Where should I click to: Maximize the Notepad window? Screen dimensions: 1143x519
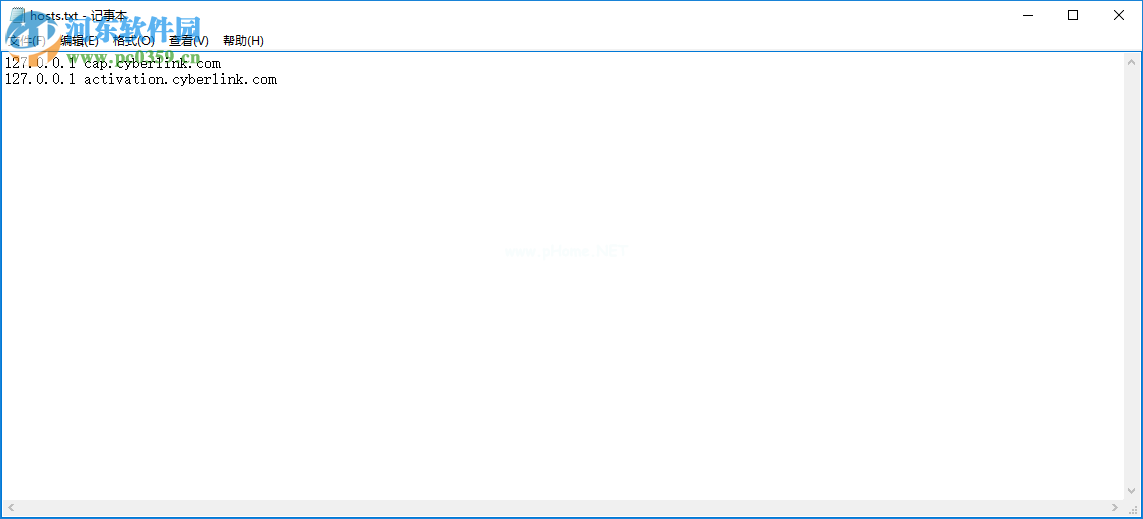click(x=1072, y=15)
